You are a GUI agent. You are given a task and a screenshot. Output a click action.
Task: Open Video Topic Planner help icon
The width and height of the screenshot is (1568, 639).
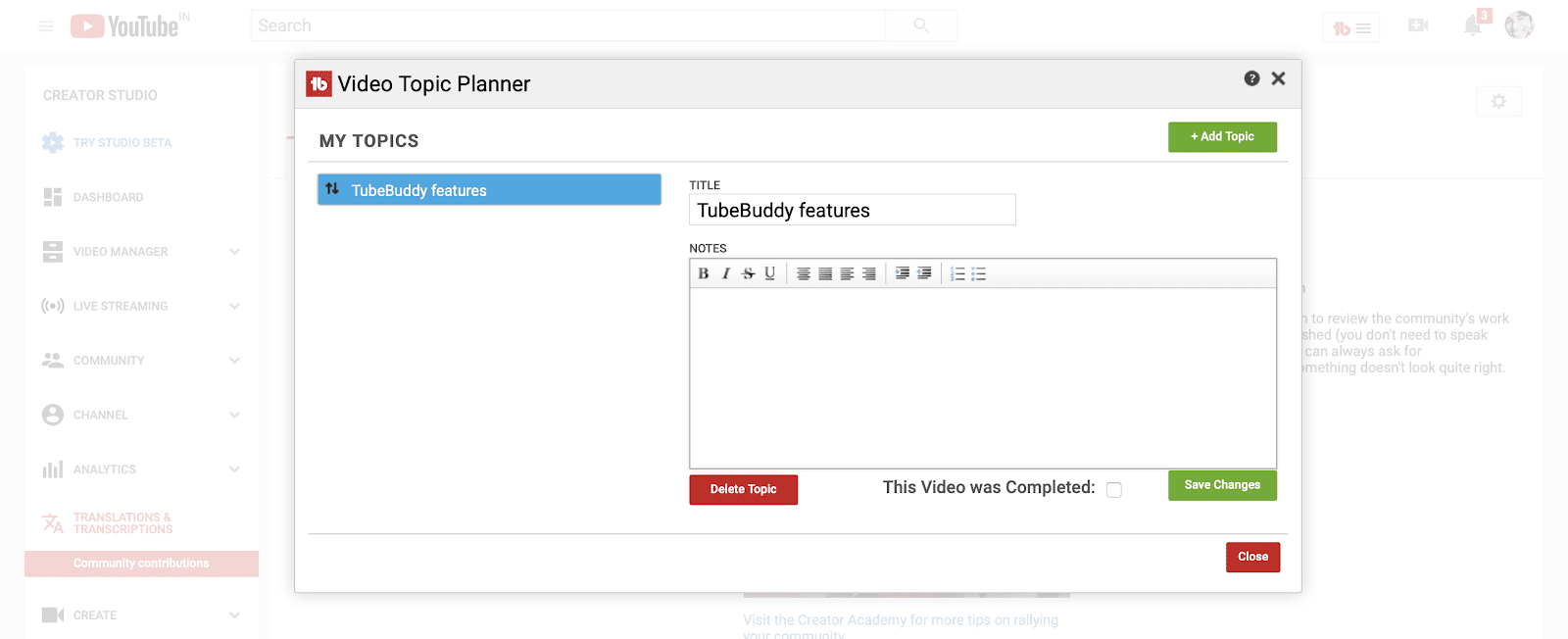coord(1251,78)
